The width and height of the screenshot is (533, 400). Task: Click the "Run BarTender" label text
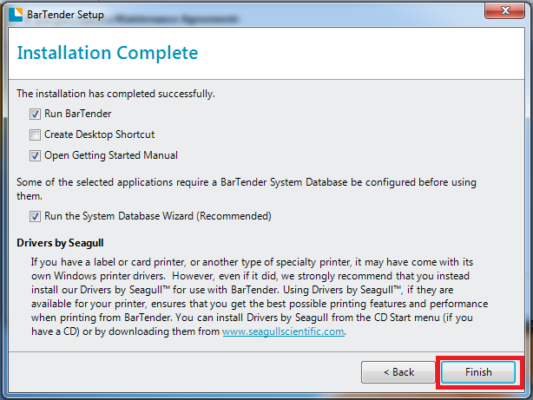(78, 114)
